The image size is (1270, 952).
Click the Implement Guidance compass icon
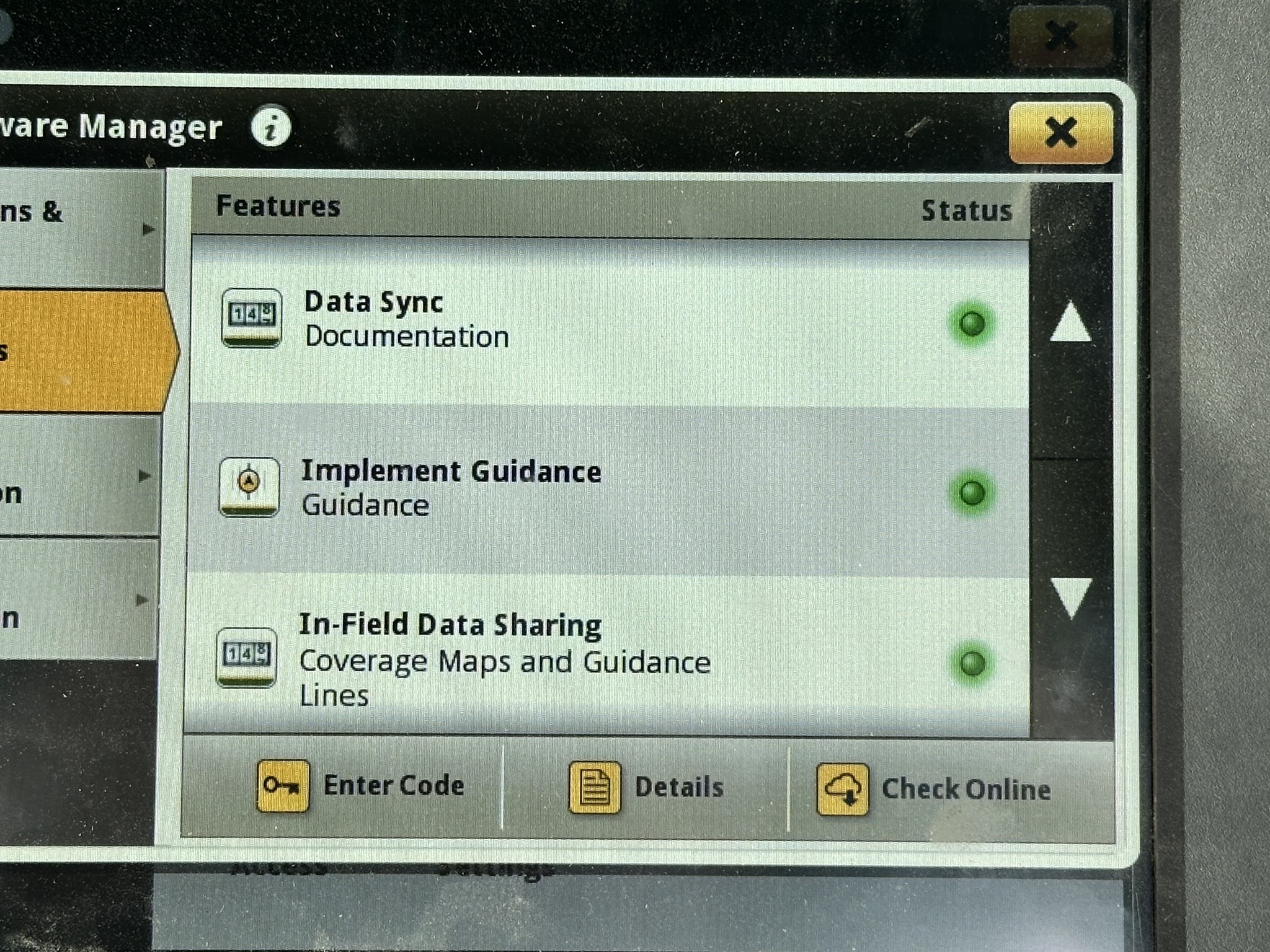coord(249,487)
